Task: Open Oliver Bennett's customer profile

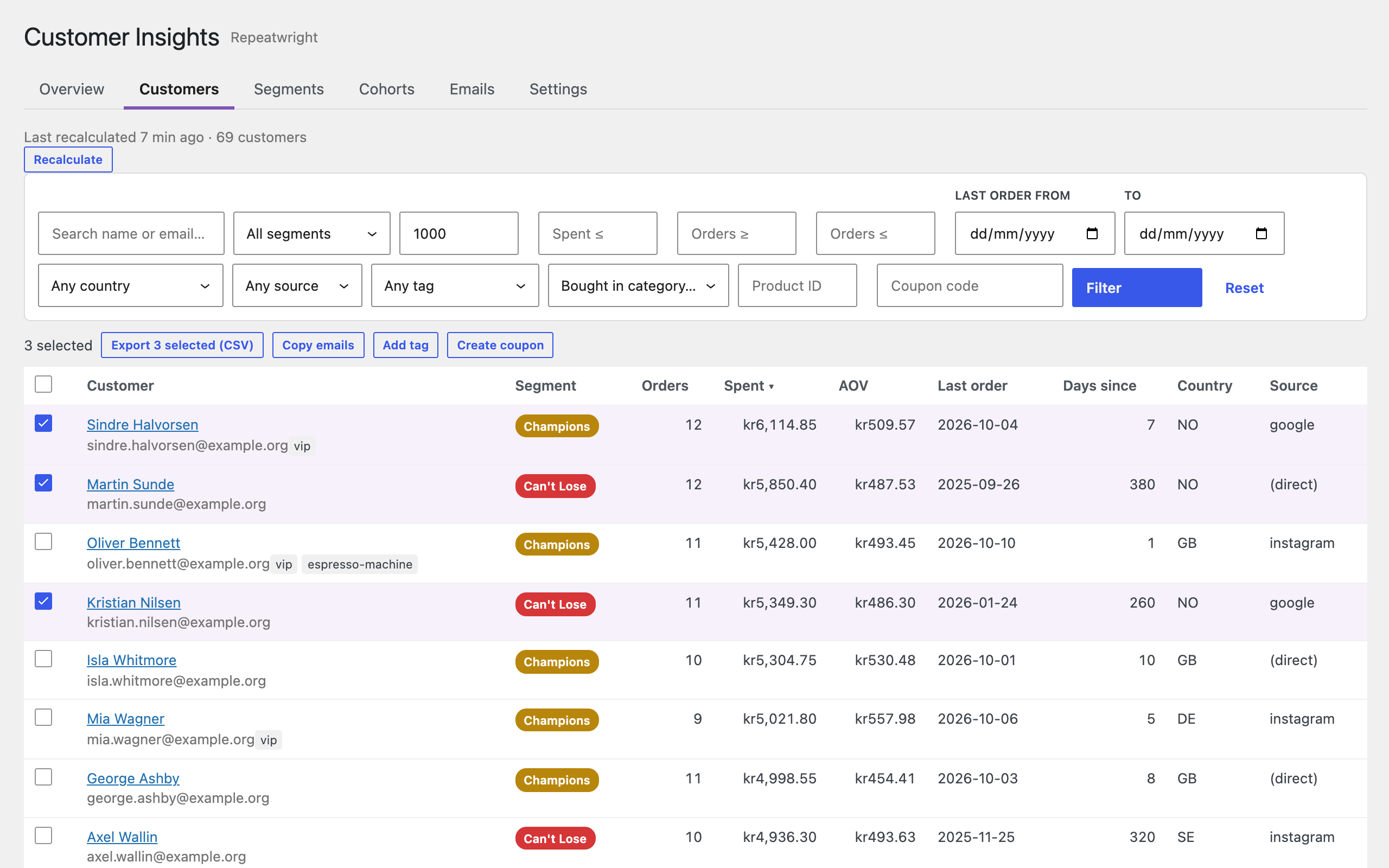Action: tap(133, 543)
